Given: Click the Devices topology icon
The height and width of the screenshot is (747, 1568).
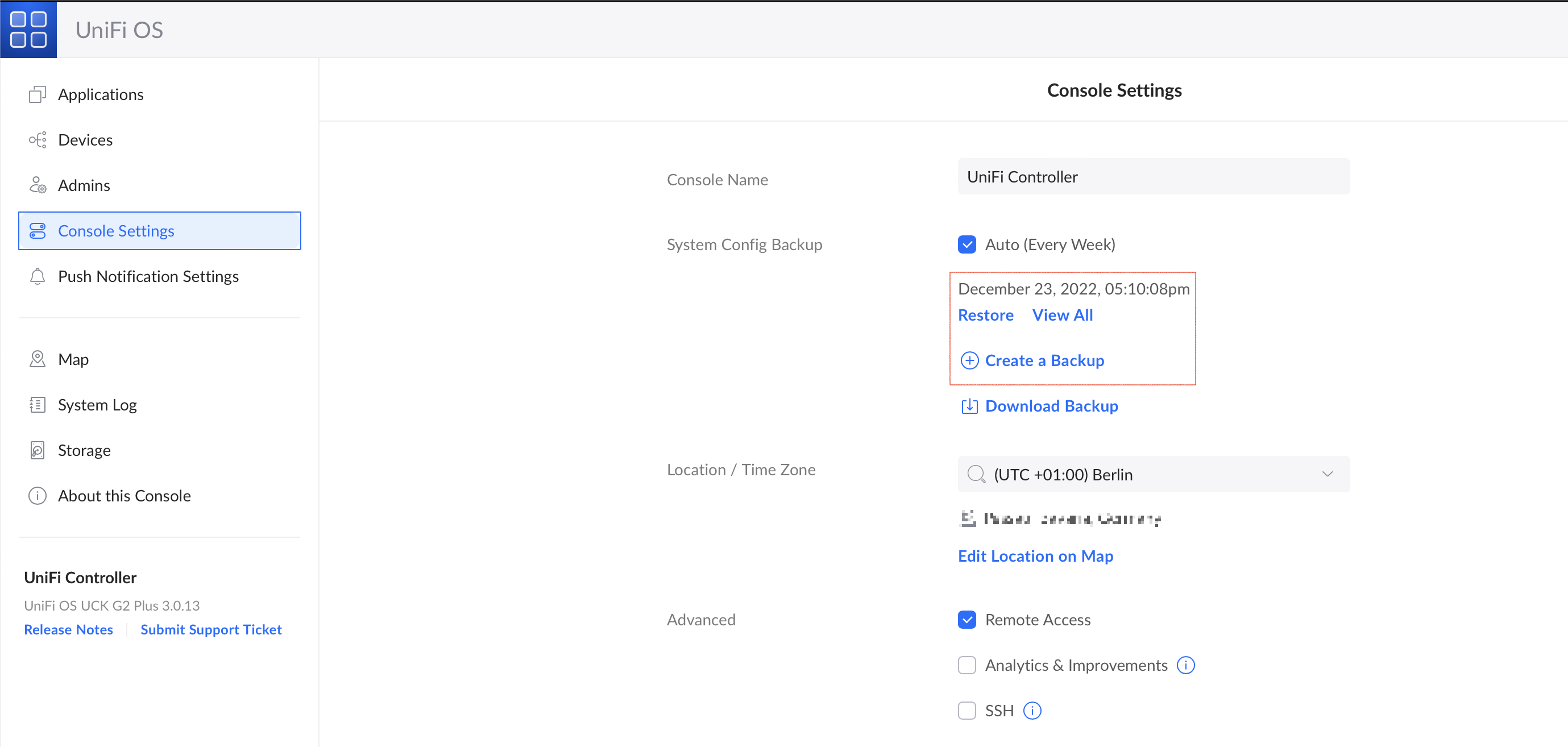Looking at the screenshot, I should click(37, 140).
